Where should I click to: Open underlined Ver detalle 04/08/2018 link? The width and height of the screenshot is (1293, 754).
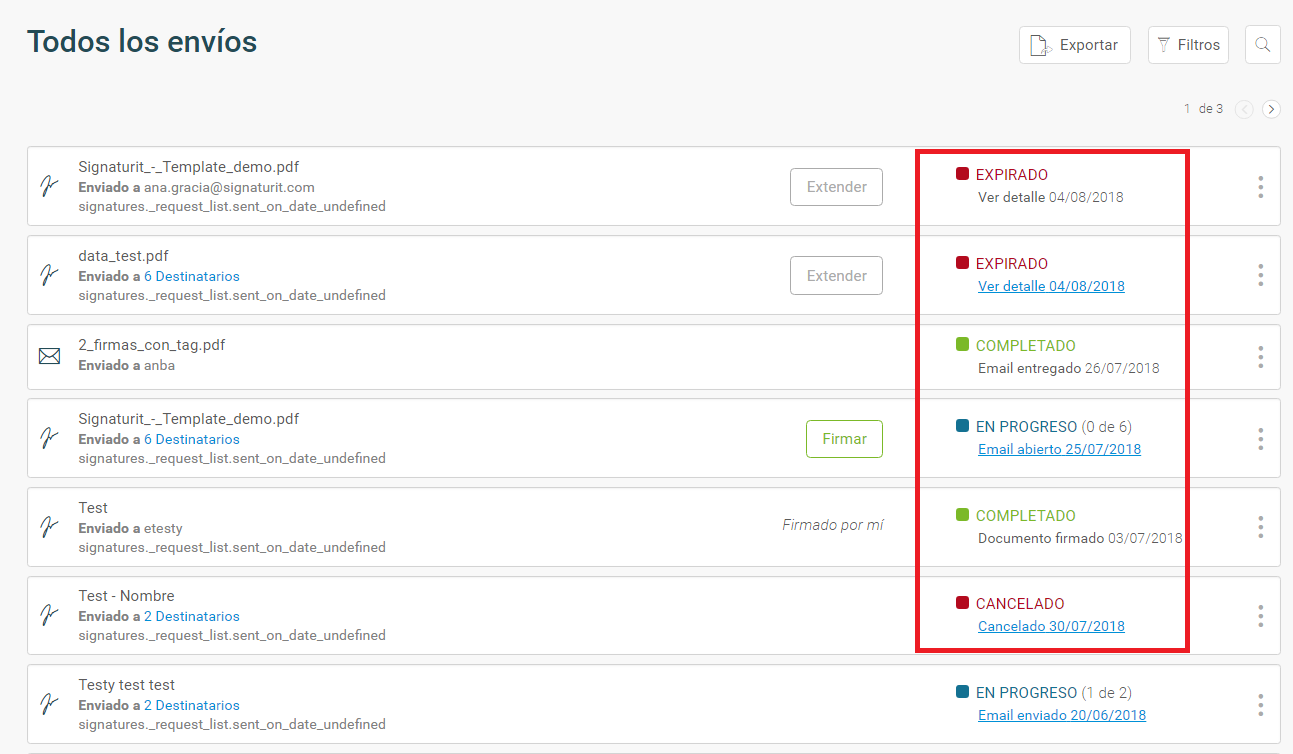(1051, 286)
